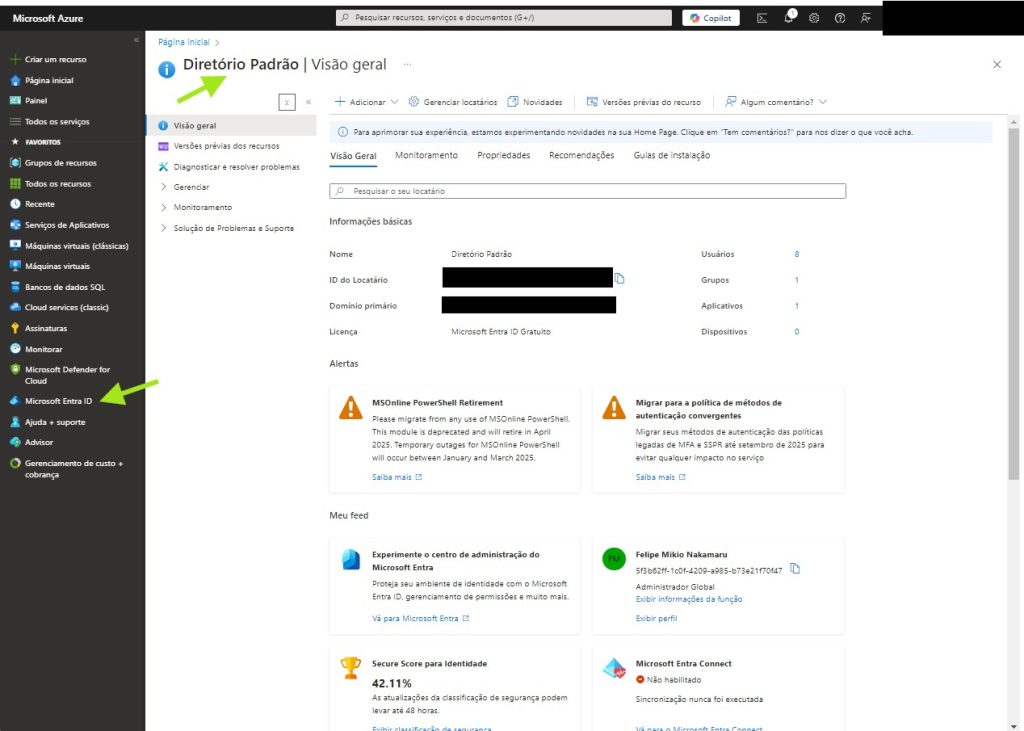1024x731 pixels.
Task: Clear the resource menu search box
Action: pyautogui.click(x=287, y=102)
